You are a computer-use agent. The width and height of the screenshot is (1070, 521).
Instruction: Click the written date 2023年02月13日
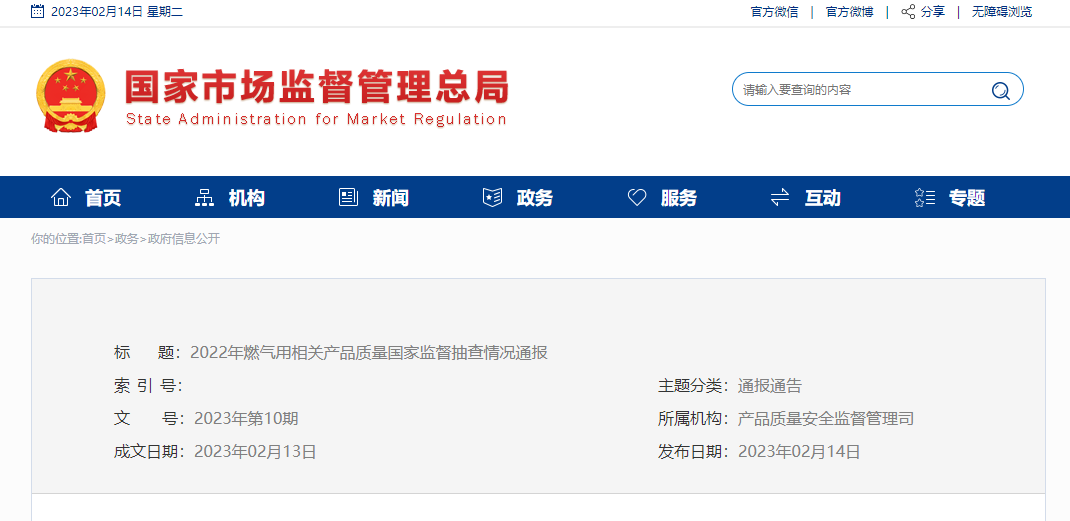tap(255, 451)
